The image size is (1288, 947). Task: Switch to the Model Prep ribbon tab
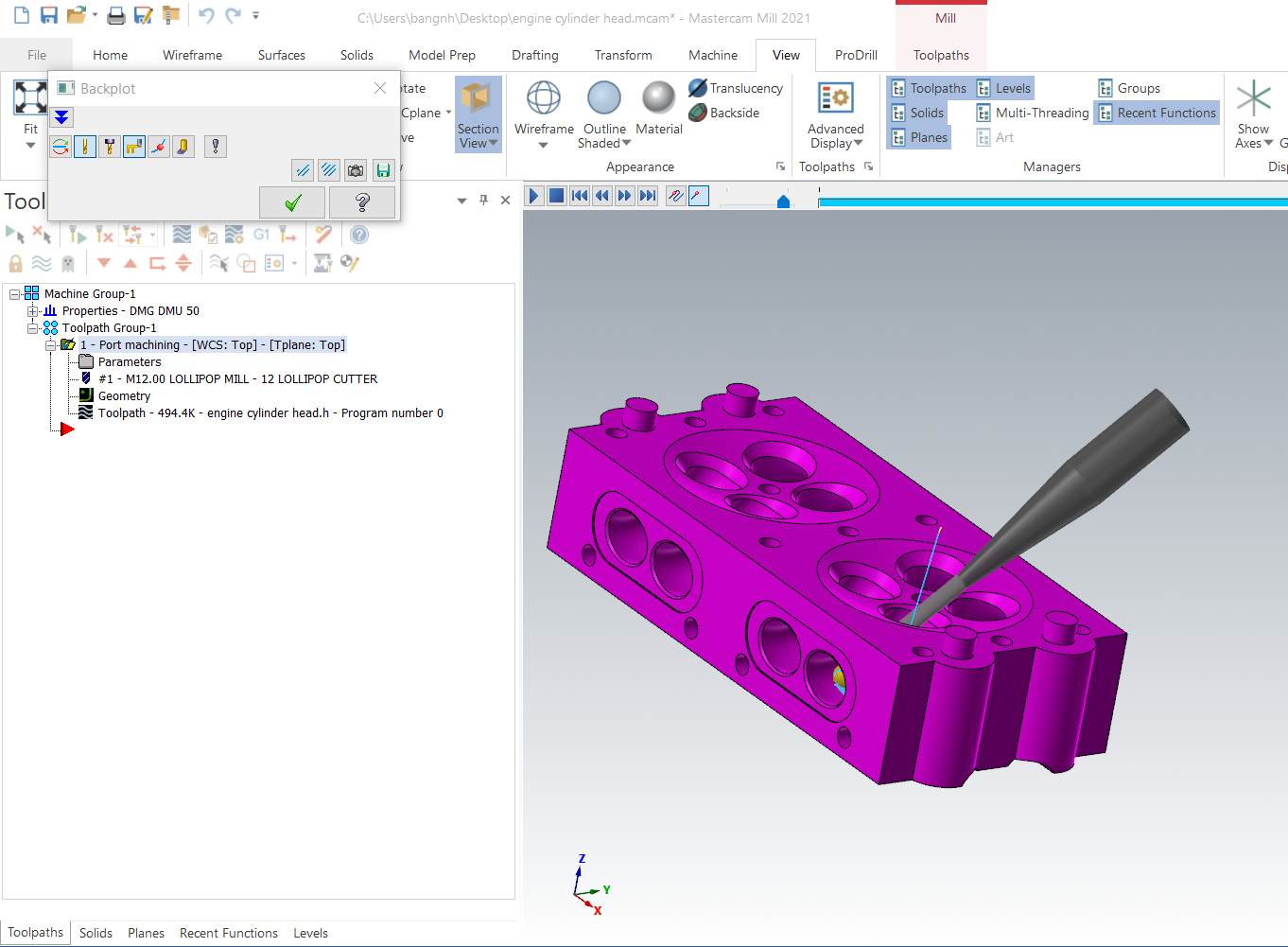442,55
